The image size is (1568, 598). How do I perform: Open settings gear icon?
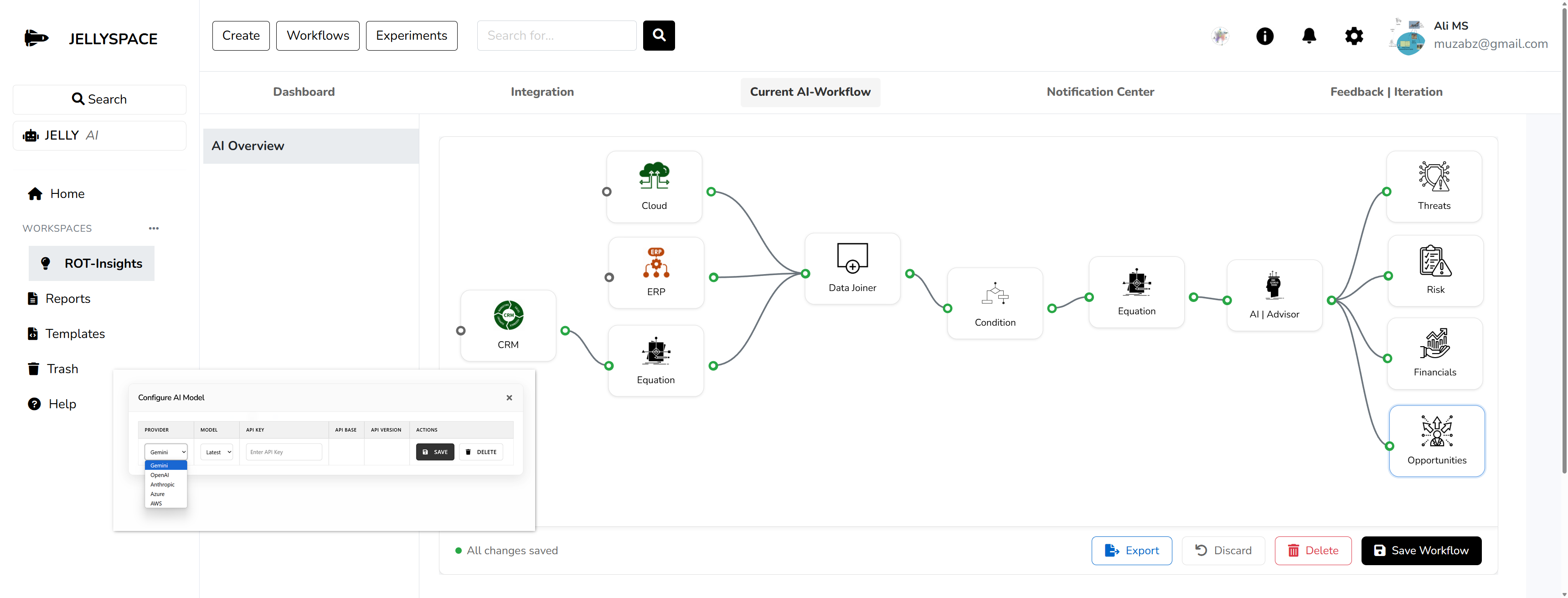click(1353, 36)
